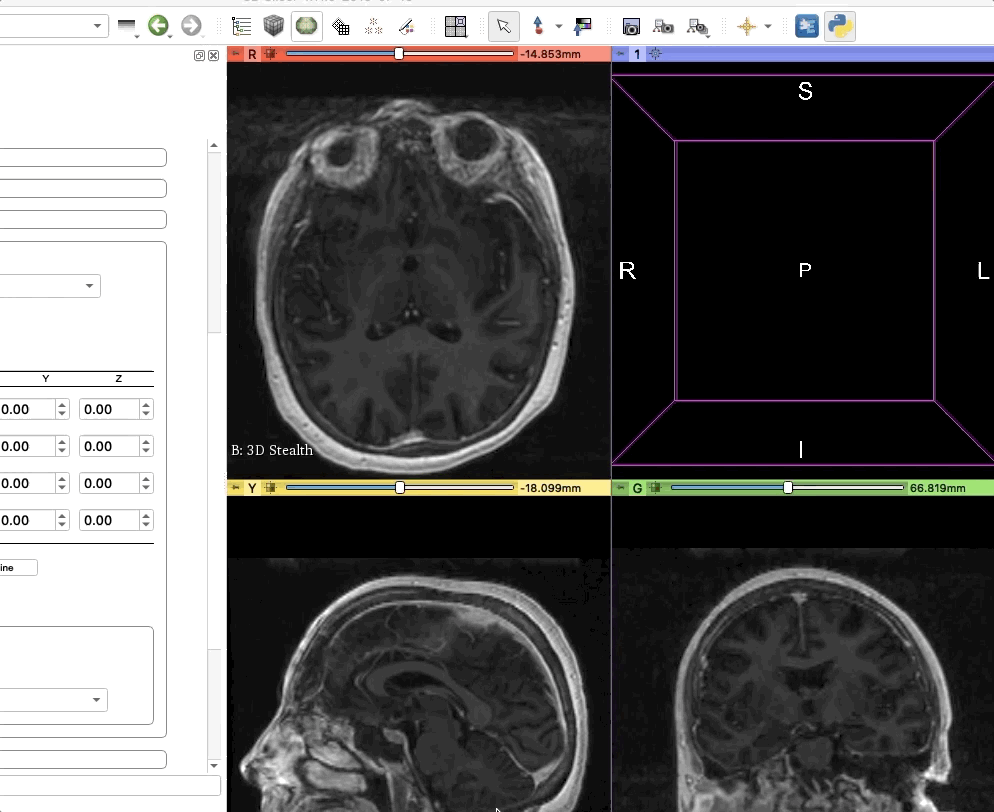Click the Z column header

pos(119,378)
